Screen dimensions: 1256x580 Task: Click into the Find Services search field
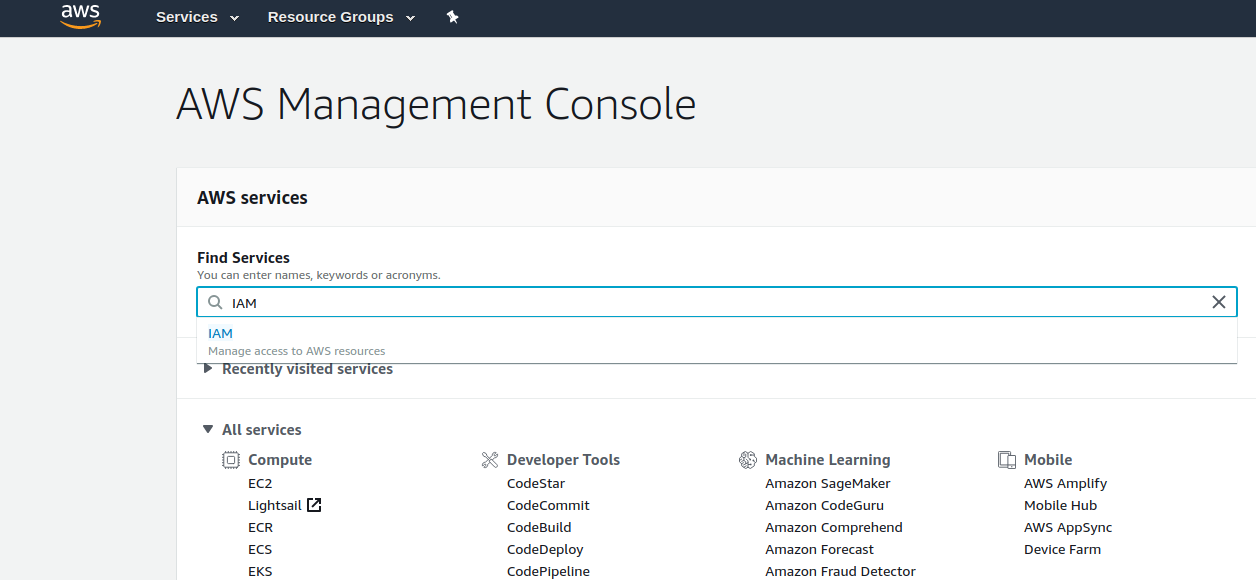tap(717, 302)
